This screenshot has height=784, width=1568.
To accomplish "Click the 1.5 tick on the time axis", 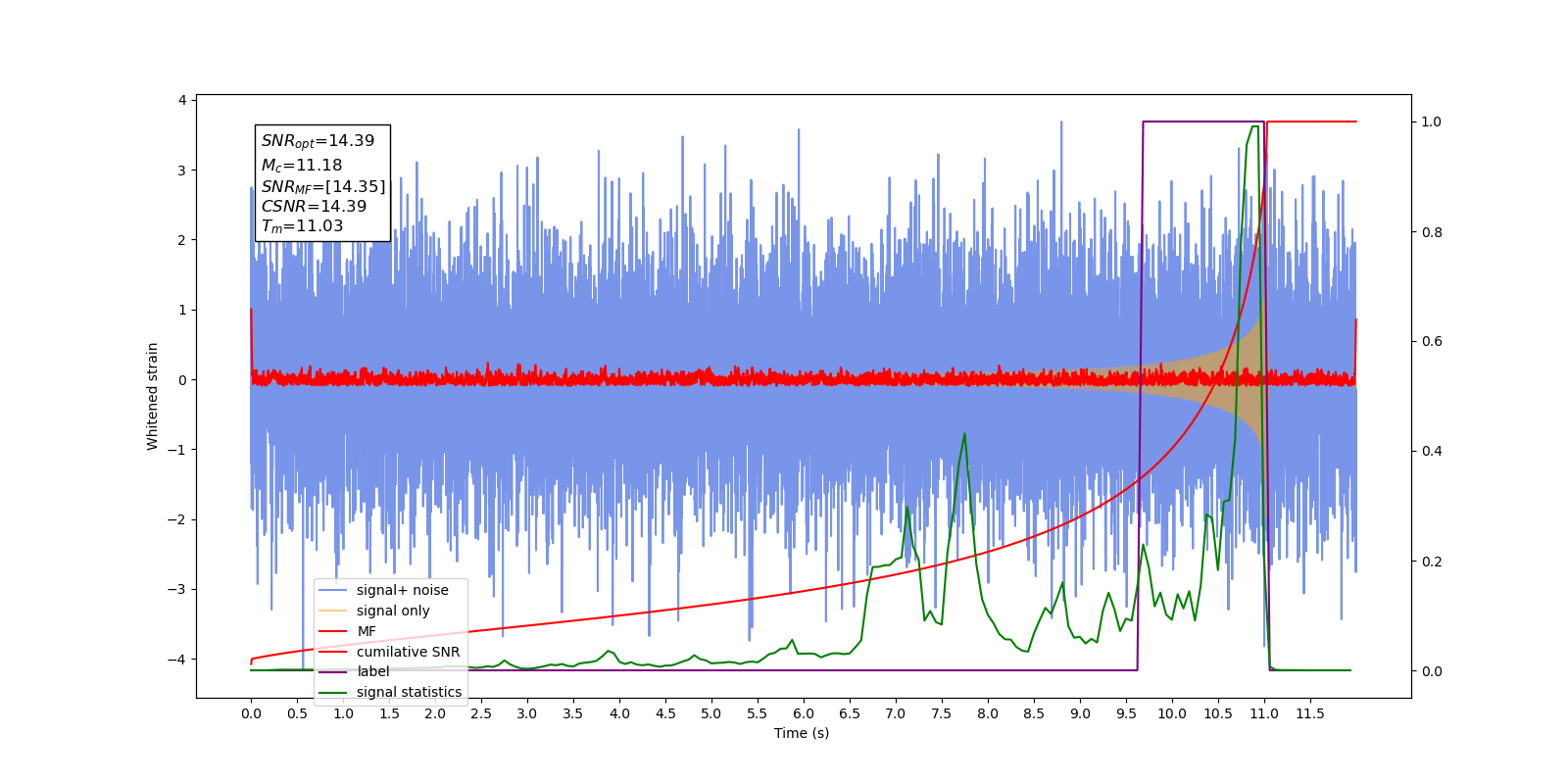I will point(389,713).
